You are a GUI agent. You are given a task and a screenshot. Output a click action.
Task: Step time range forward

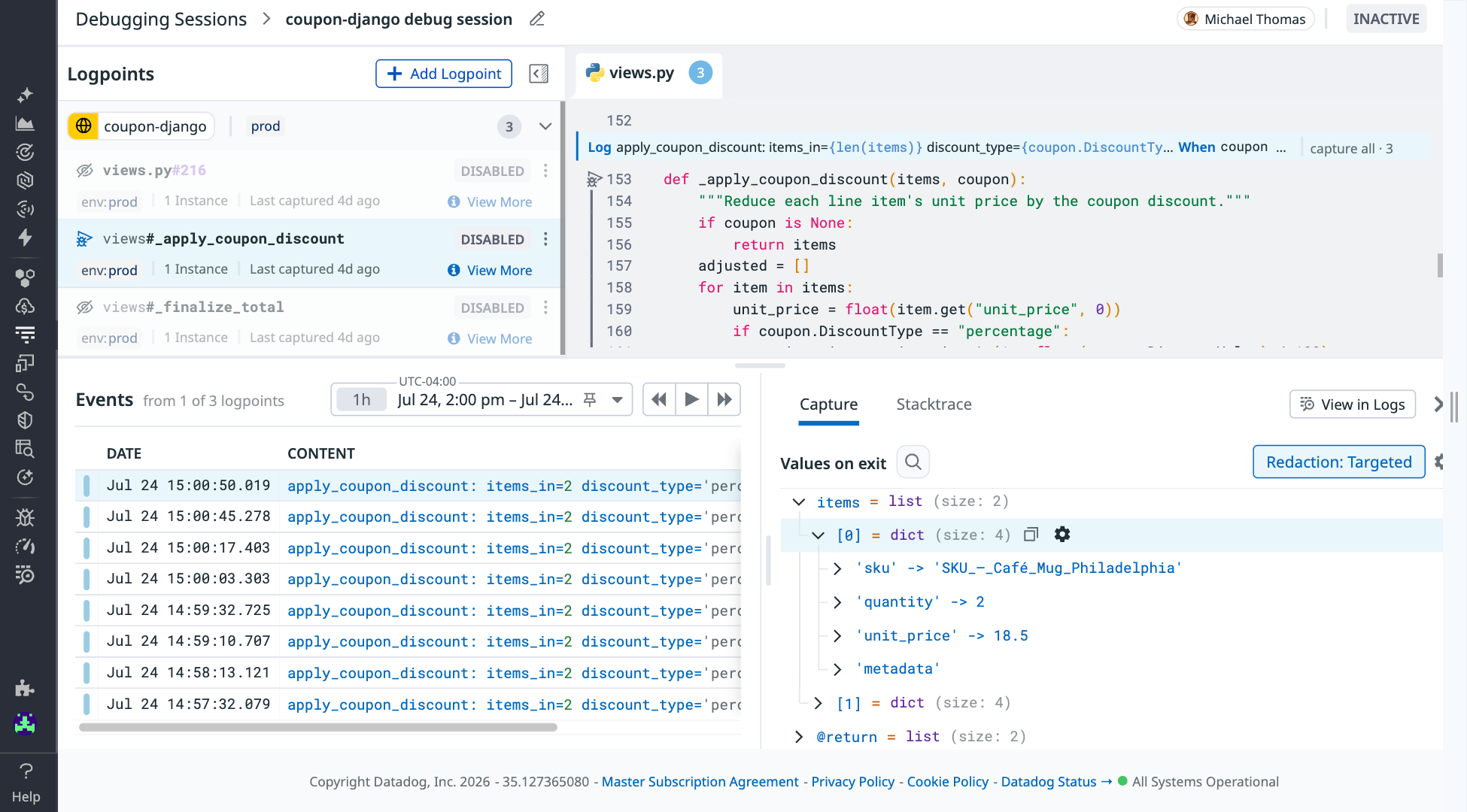(x=724, y=399)
